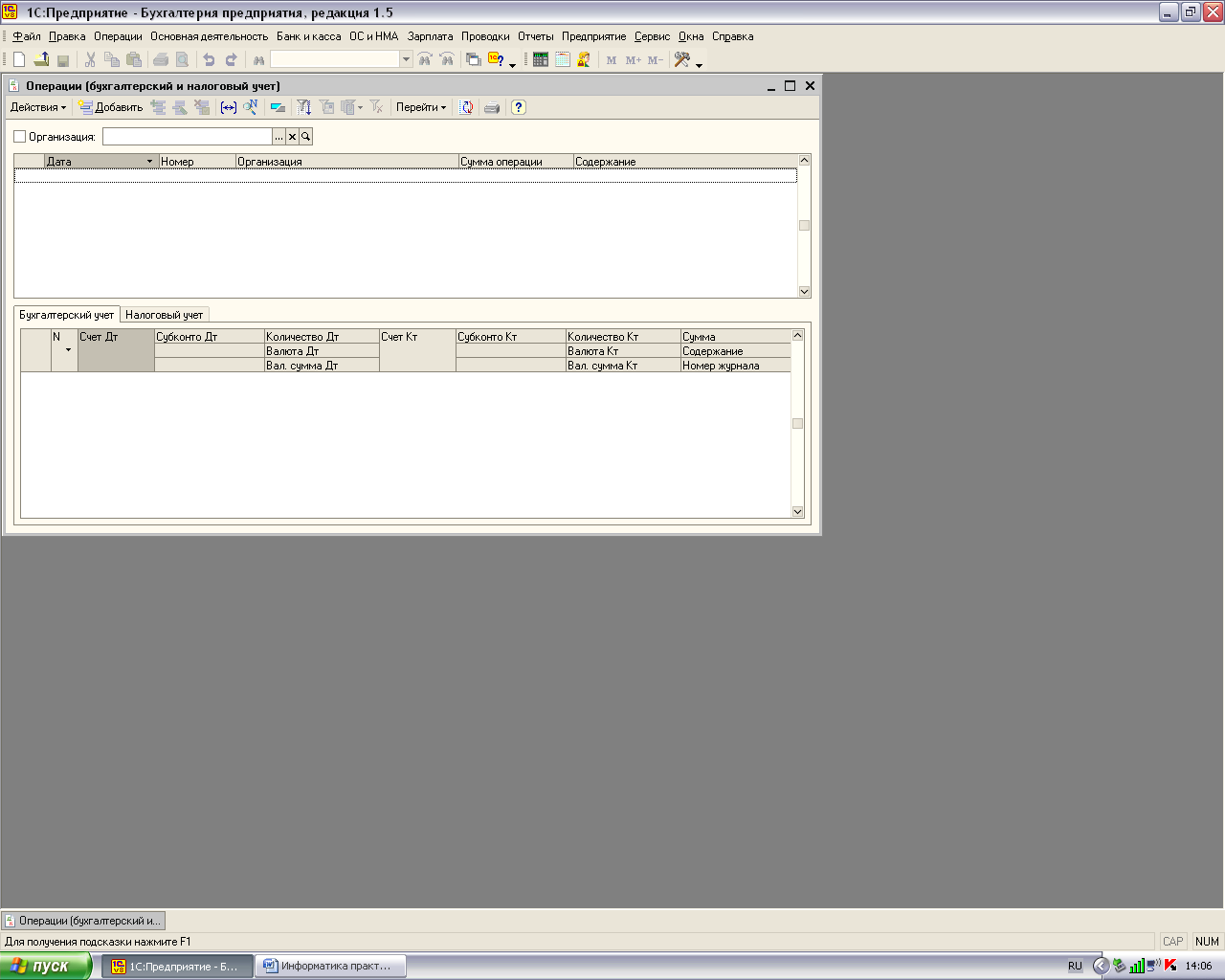The image size is (1225, 980).
Task: Click the ellipsis selector of Организация field
Action: point(279,137)
